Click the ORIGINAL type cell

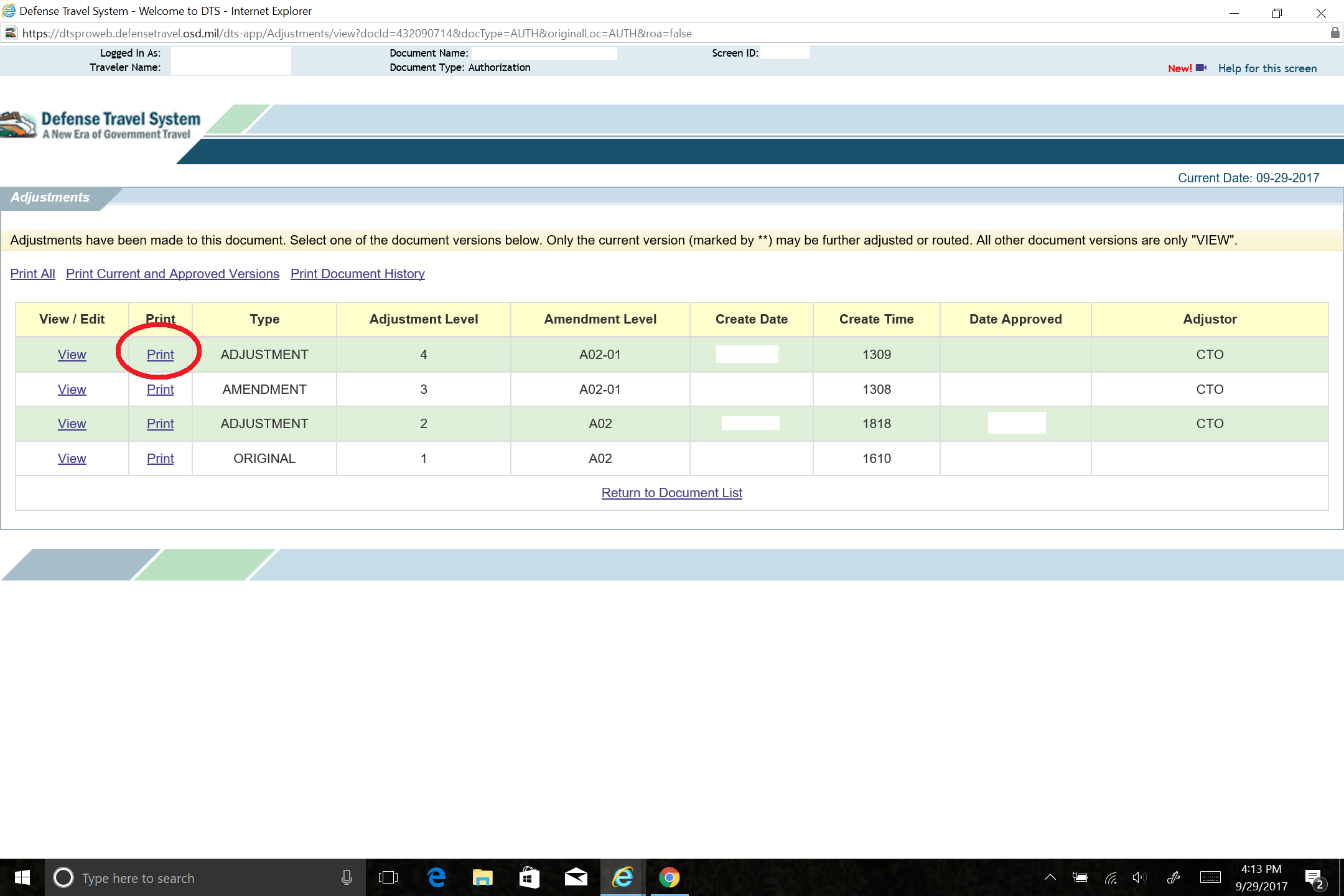tap(264, 459)
